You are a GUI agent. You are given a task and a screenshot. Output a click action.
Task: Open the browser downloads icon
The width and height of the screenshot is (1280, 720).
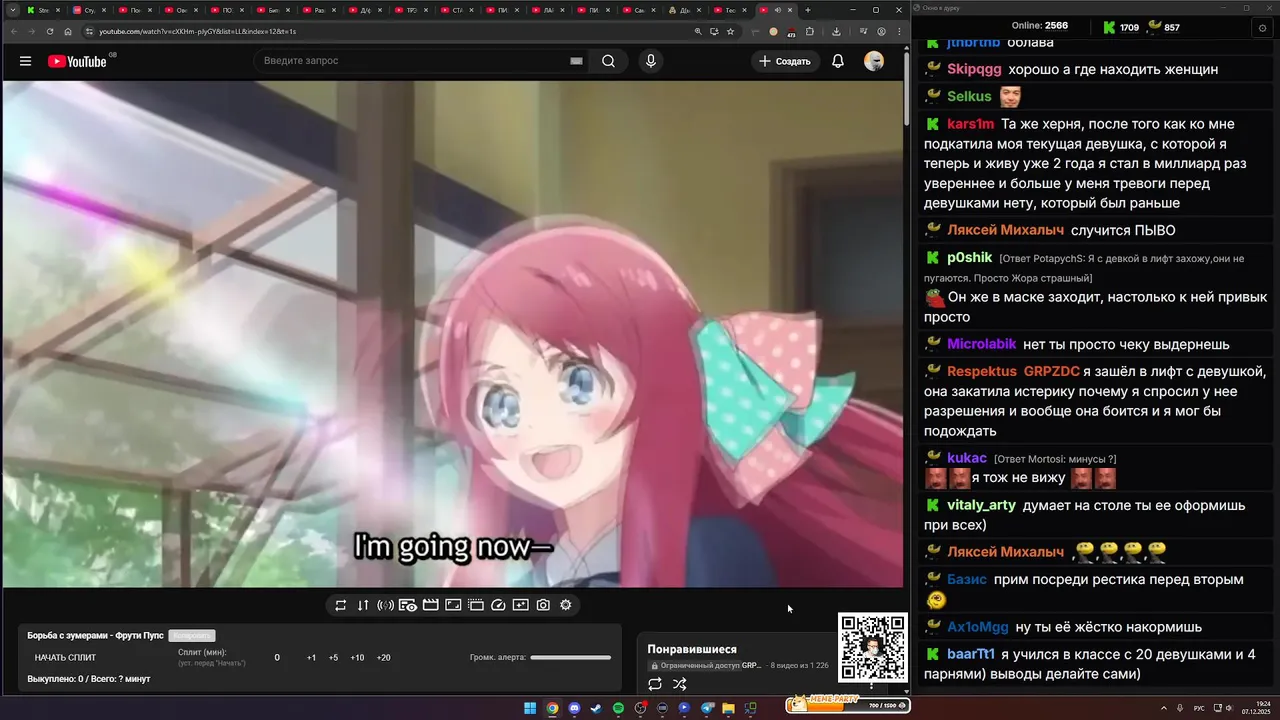[x=836, y=31]
